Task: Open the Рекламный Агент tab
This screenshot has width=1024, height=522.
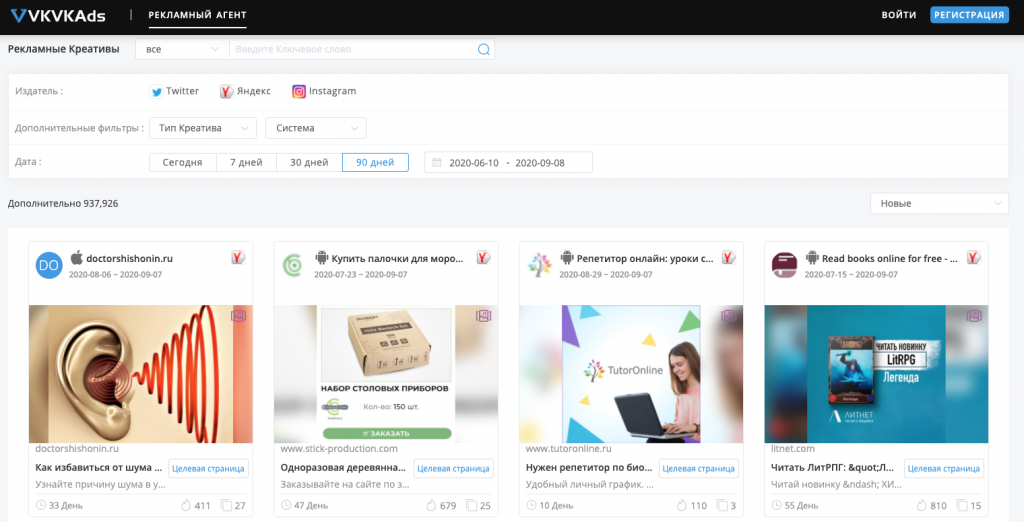Action: click(197, 15)
